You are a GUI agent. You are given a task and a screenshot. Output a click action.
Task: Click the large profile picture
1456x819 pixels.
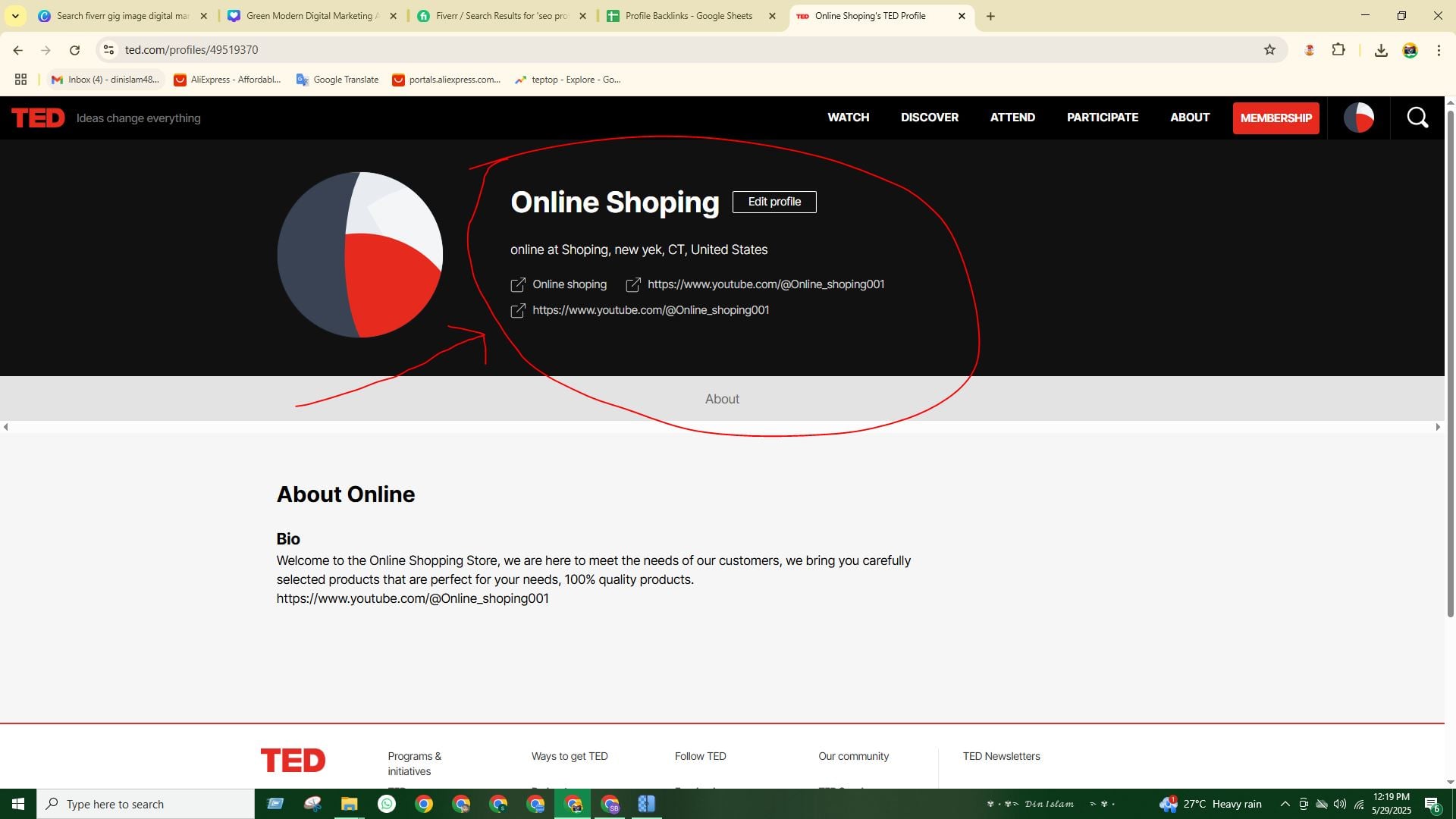(359, 255)
